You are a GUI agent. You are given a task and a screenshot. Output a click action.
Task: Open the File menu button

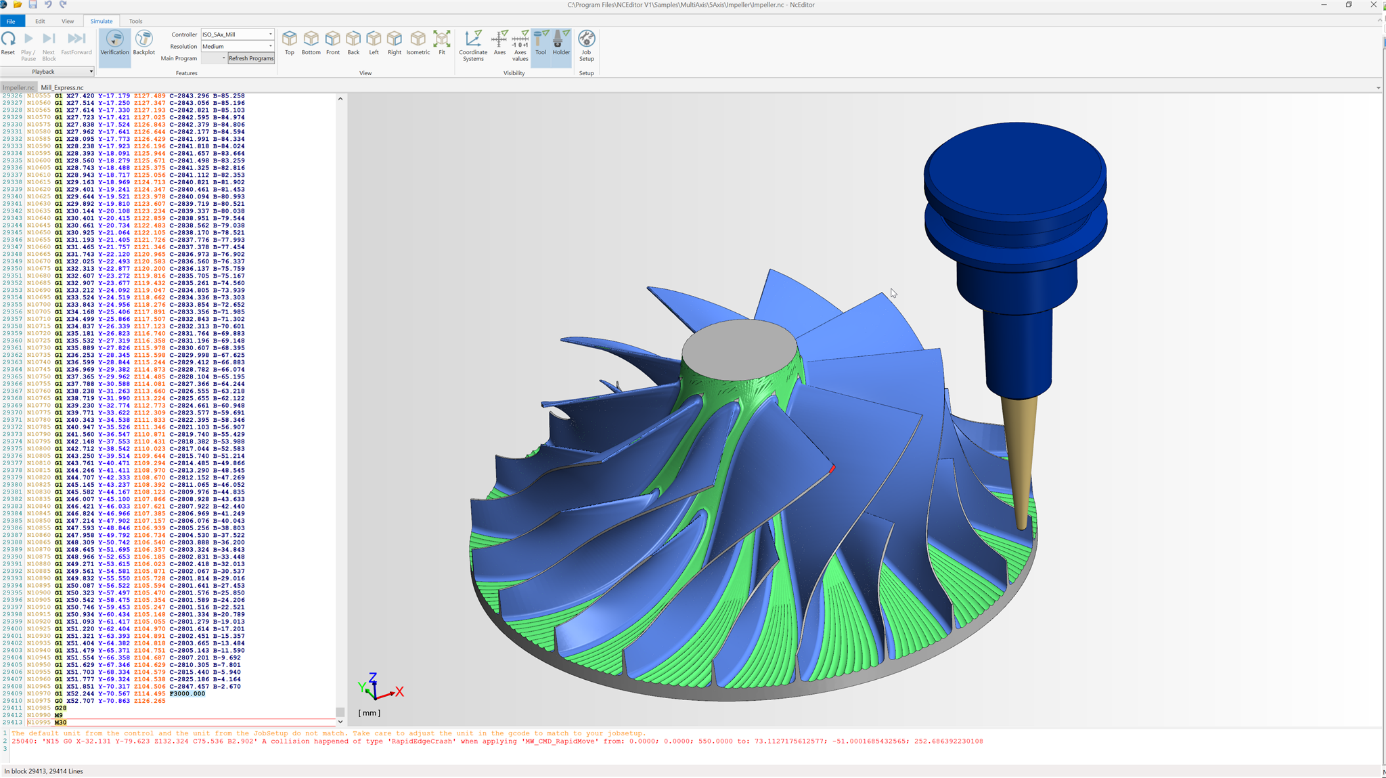coord(11,21)
